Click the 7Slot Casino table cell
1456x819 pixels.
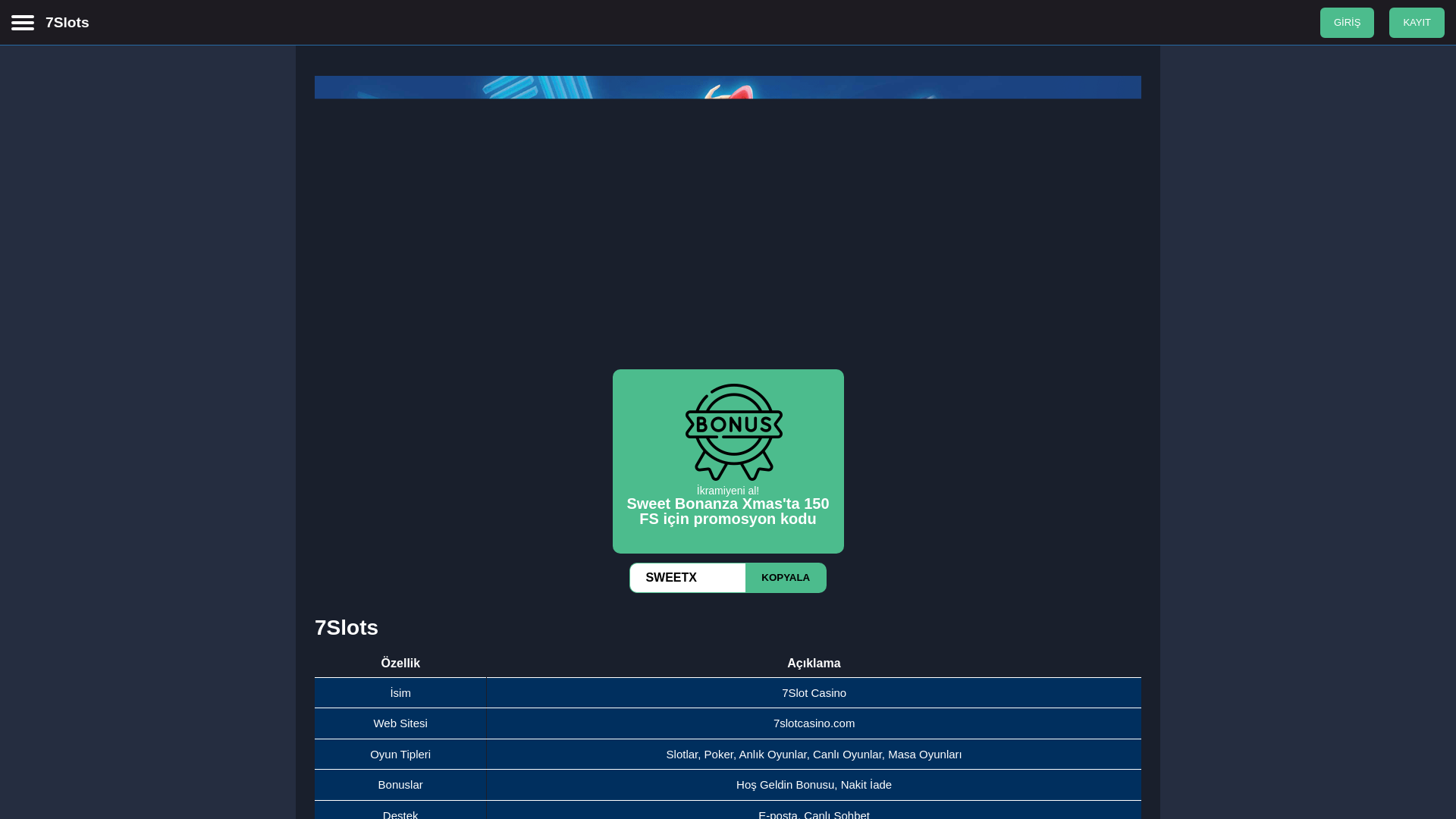814,693
